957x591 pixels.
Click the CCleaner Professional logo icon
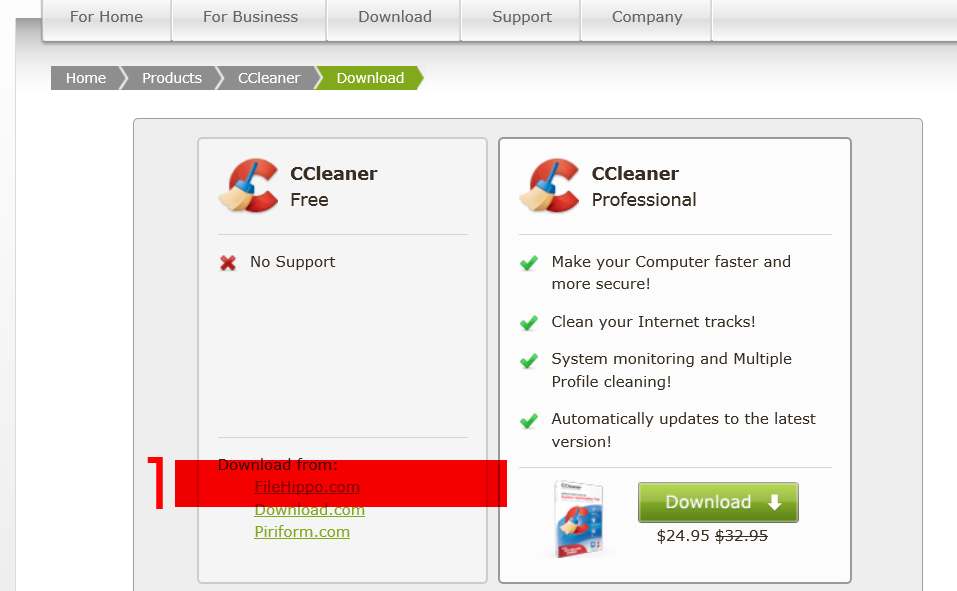coord(550,186)
